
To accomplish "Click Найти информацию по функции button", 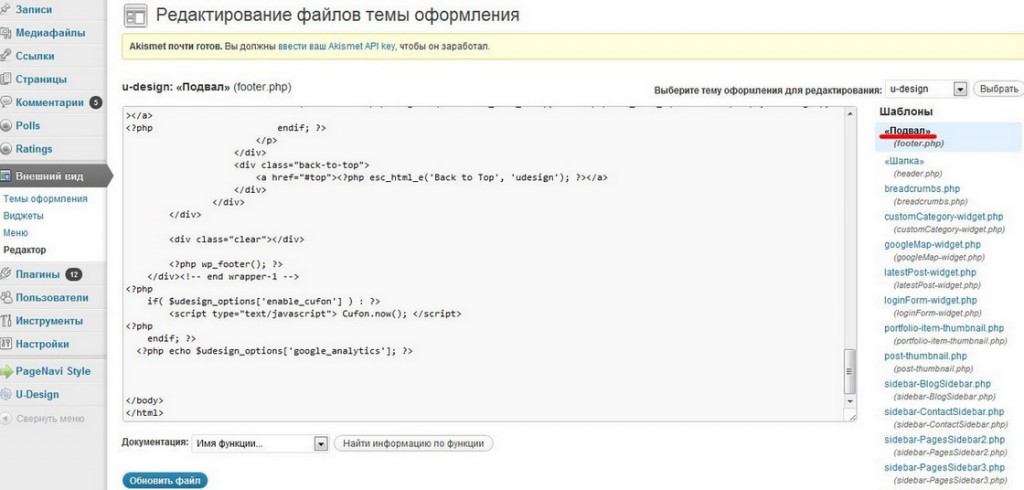I will [413, 444].
